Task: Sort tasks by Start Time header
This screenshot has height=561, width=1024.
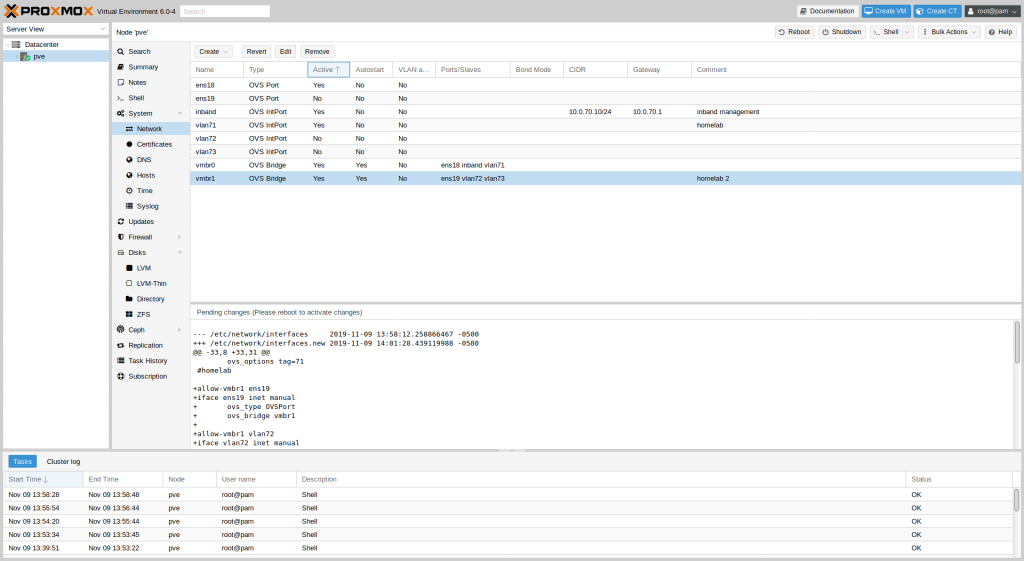Action: 43,479
